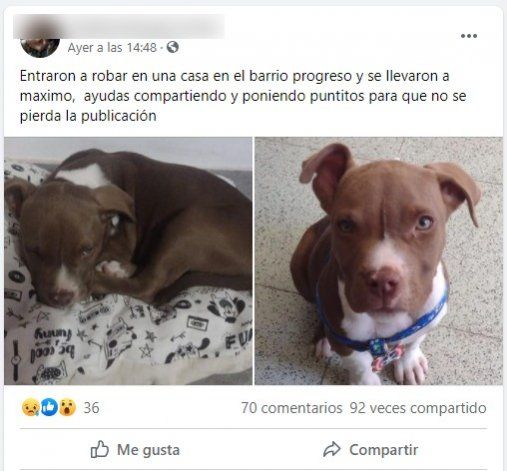Screen dimensions: 507x471
Task: Click the Me gusta button label
Action: (148, 450)
